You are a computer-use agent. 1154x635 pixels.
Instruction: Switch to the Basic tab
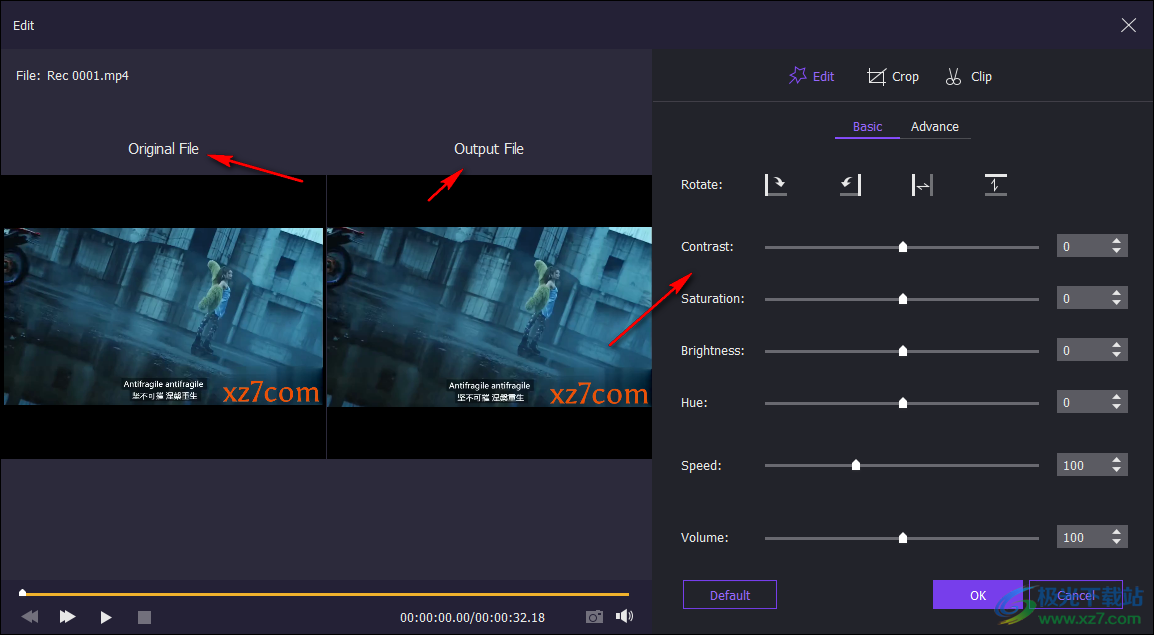[x=867, y=127]
